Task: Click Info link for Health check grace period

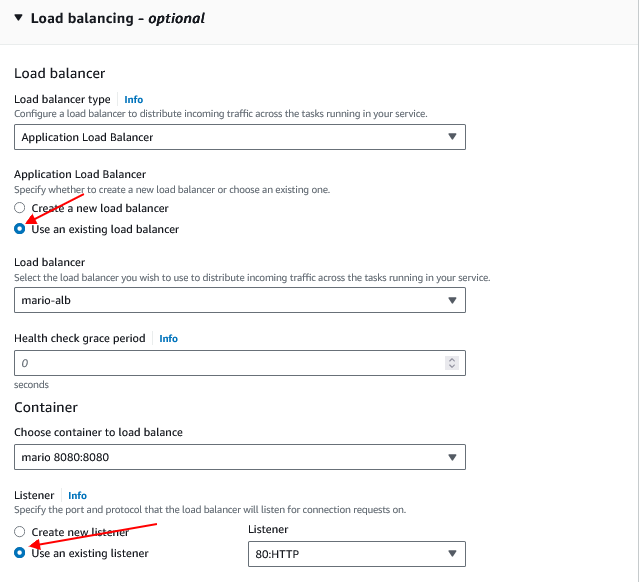Action: point(168,338)
